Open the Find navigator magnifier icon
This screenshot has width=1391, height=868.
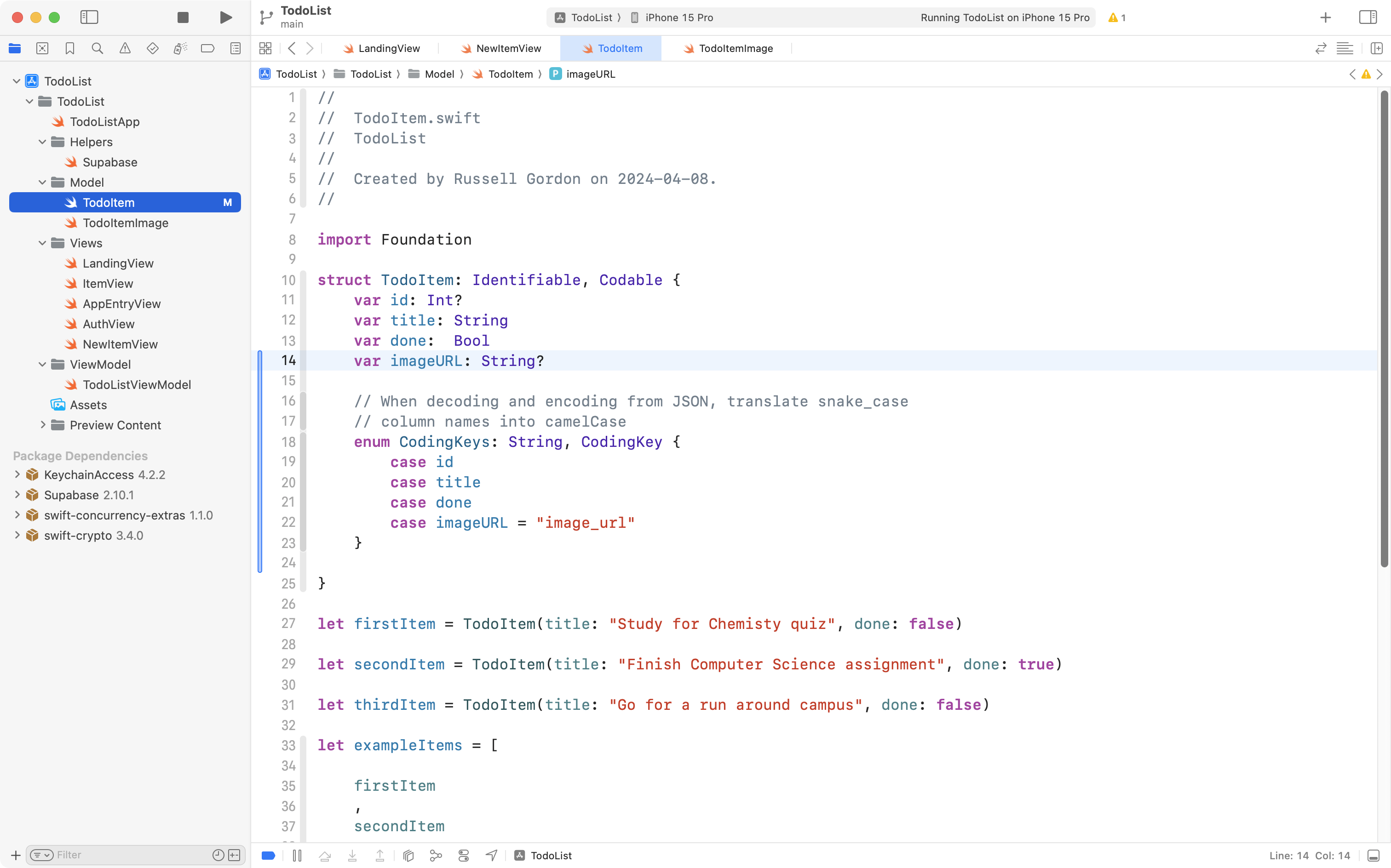[97, 48]
